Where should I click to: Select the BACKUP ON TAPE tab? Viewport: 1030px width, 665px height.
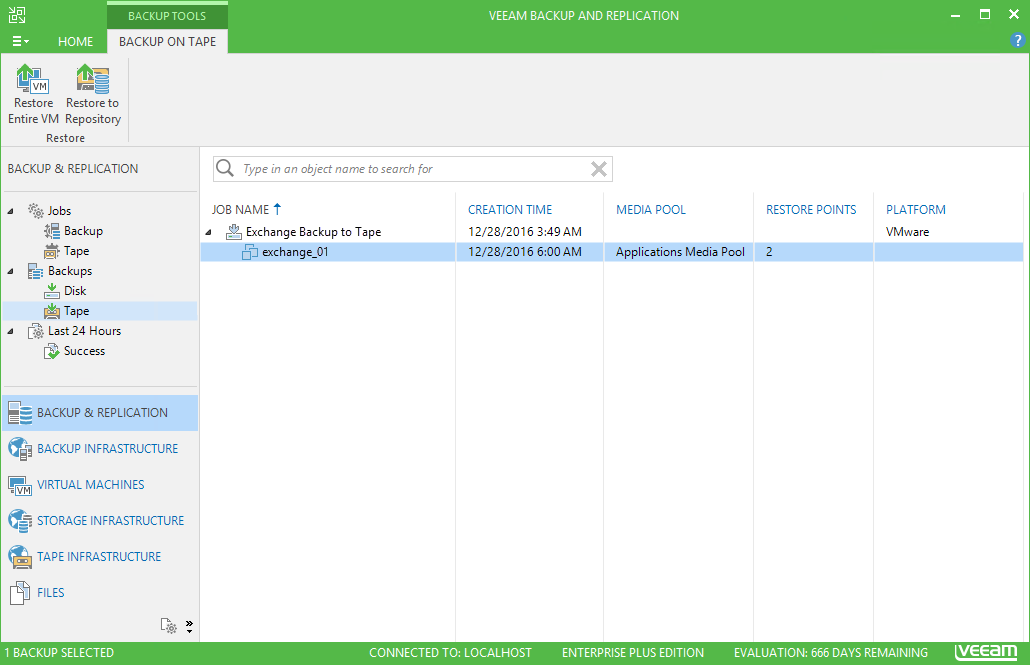click(x=168, y=41)
